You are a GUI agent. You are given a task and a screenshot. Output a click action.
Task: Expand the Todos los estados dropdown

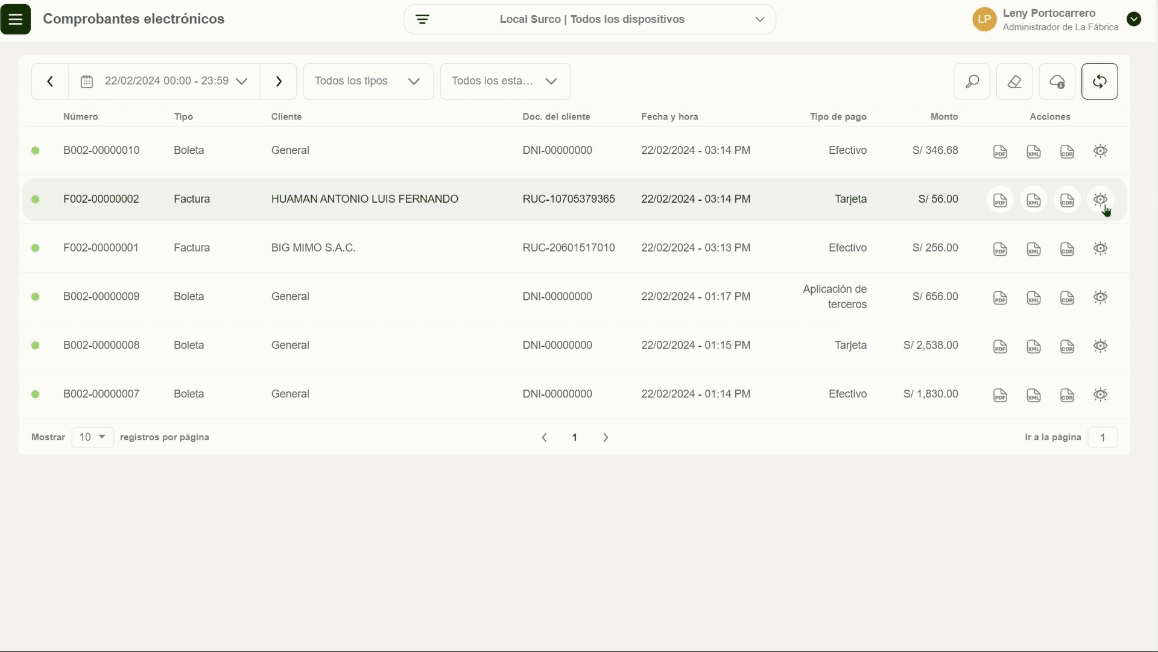(505, 81)
